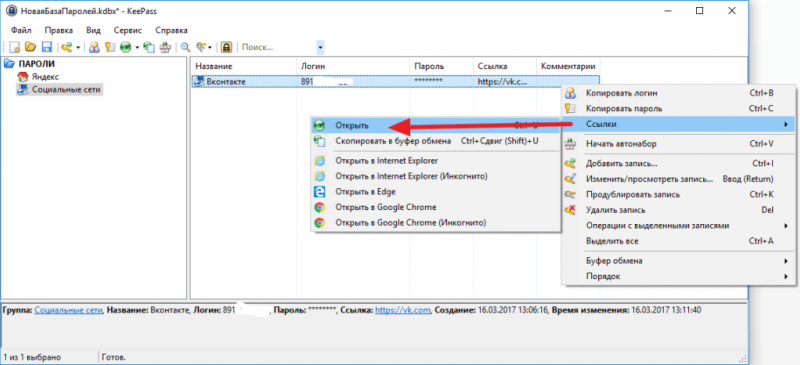800x365 pixels.
Task: Click the Find magnifier toolbar icon
Action: click(x=185, y=47)
